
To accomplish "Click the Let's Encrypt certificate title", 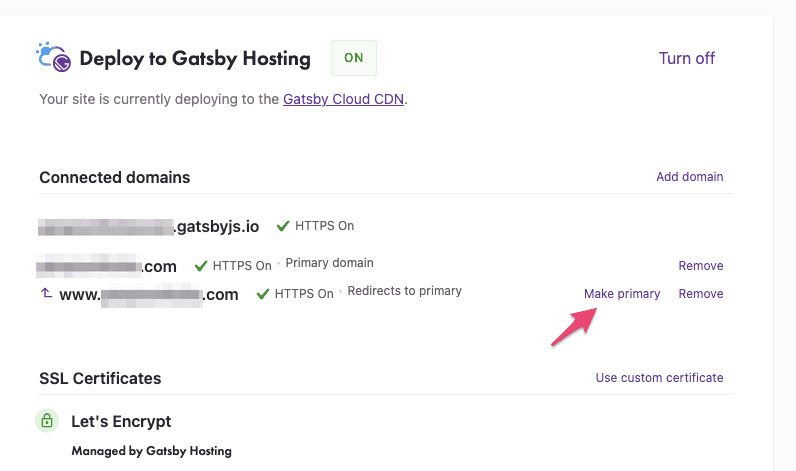I will pyautogui.click(x=121, y=422).
